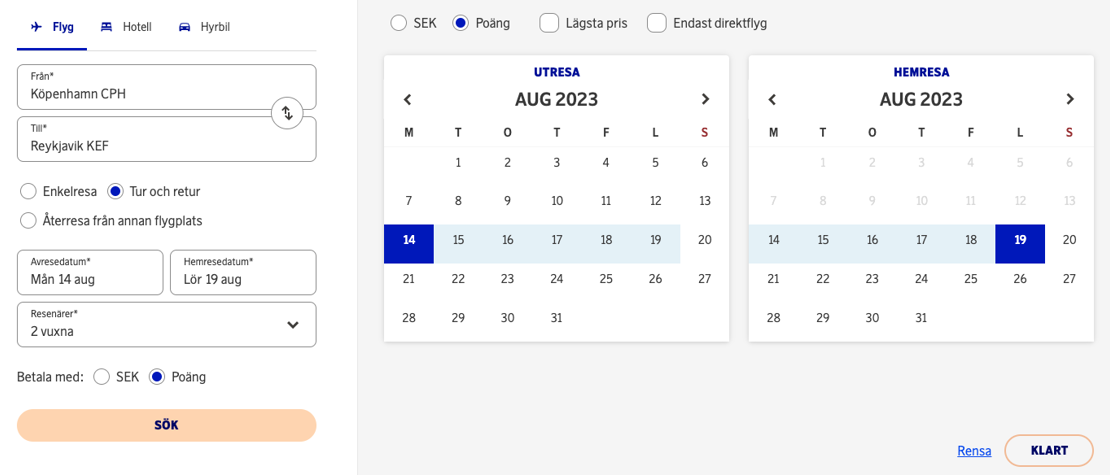Open the Avresedatum date field
This screenshot has width=1110, height=475.
pos(90,272)
